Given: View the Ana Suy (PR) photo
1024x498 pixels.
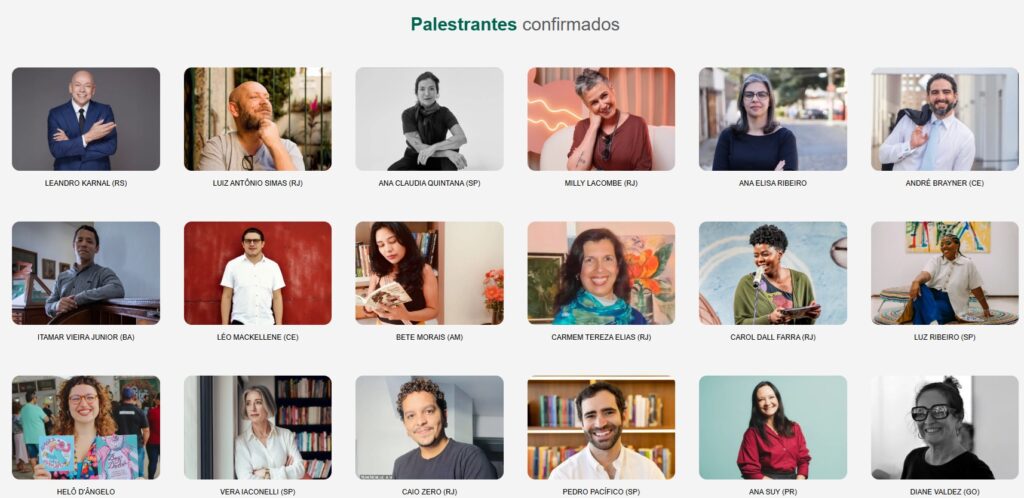Looking at the screenshot, I should click(x=773, y=428).
